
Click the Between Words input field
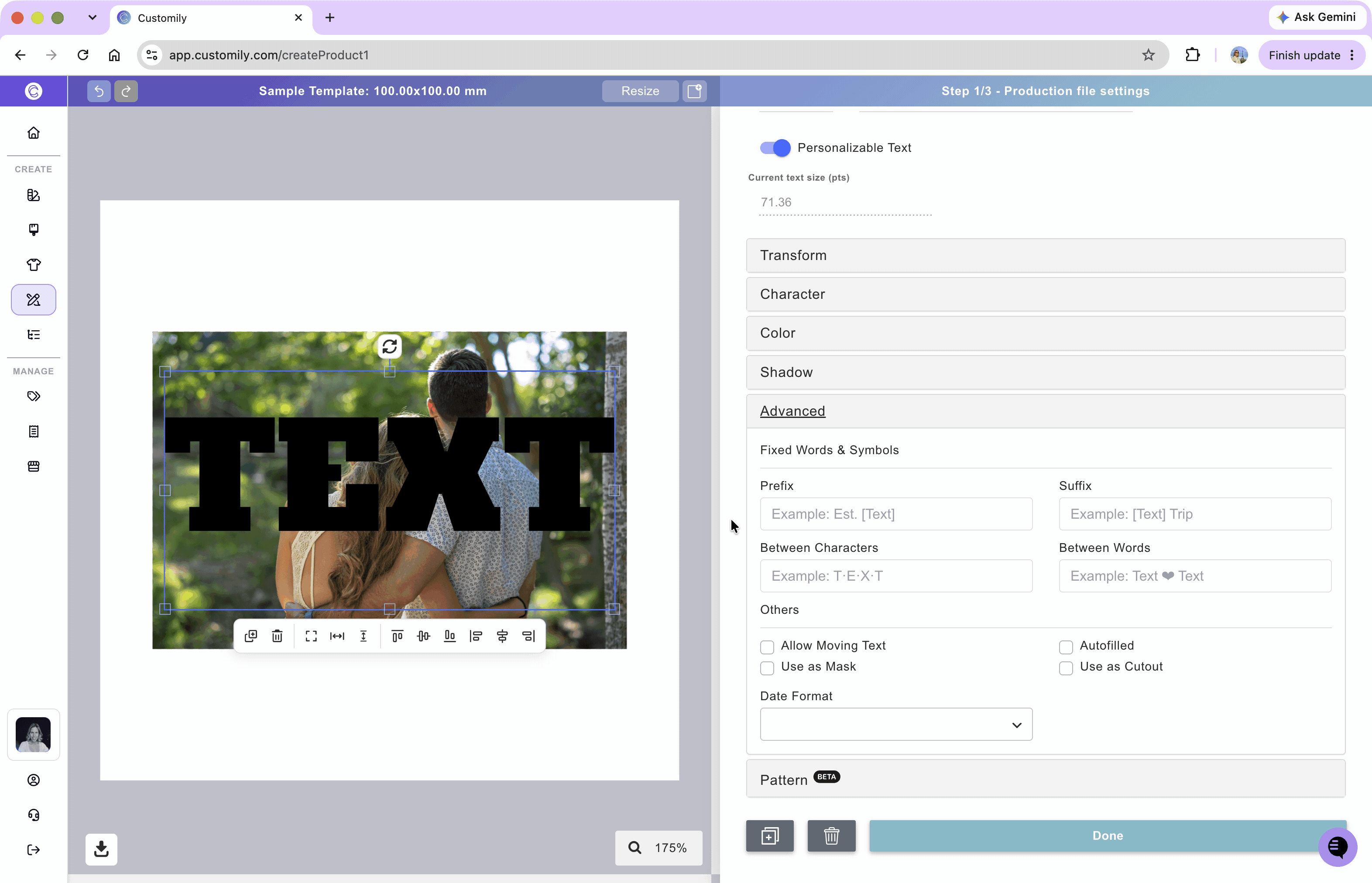click(x=1195, y=576)
